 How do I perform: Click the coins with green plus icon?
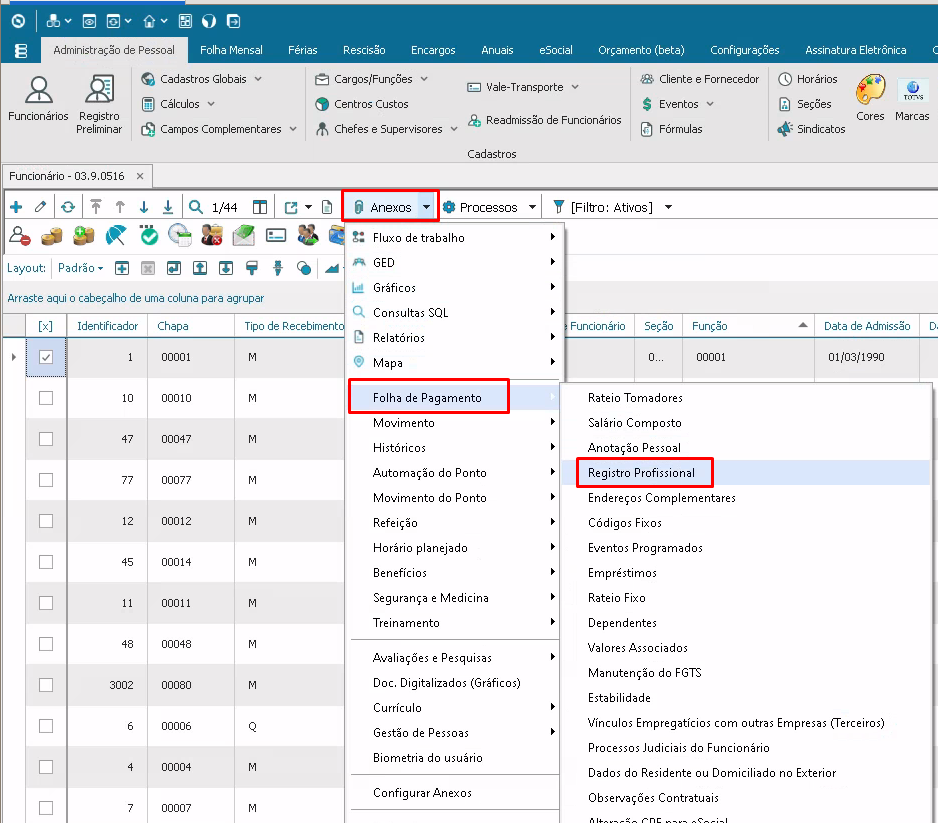pos(83,236)
